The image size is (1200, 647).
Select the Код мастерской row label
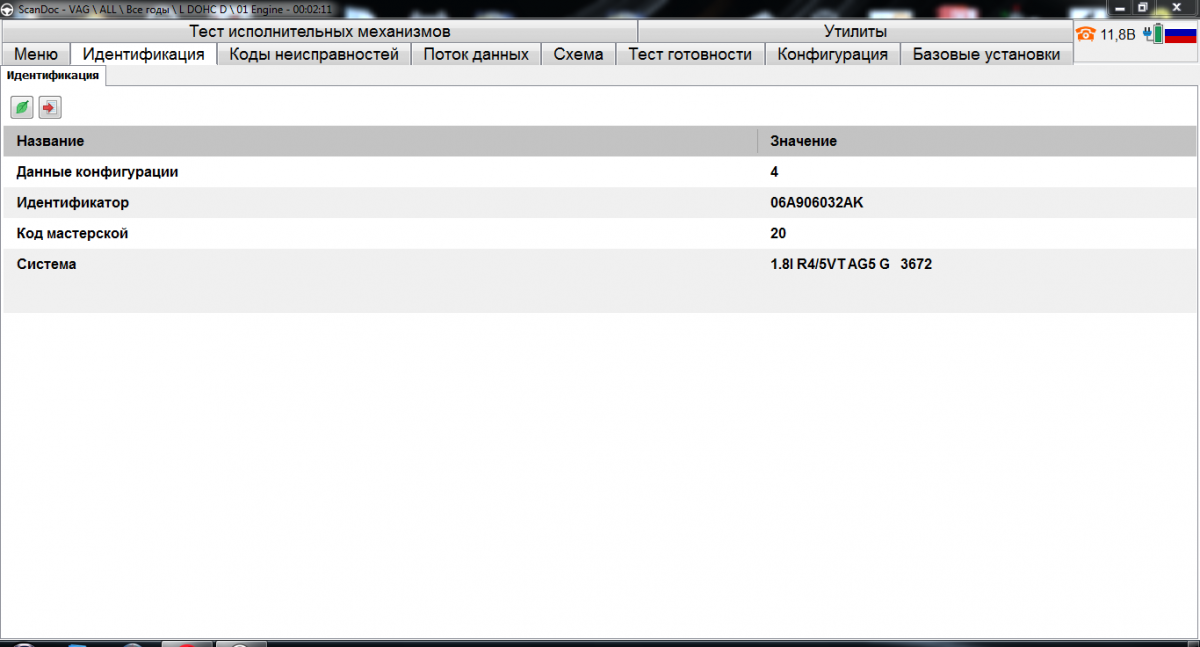(x=73, y=233)
